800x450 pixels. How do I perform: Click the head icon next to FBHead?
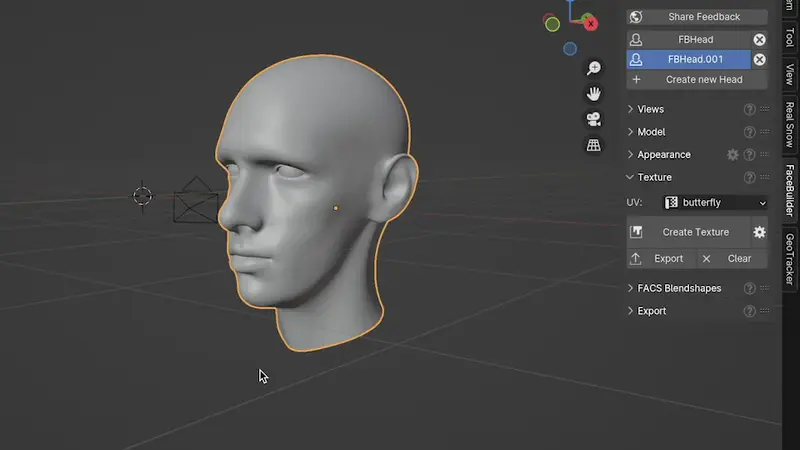(x=636, y=39)
